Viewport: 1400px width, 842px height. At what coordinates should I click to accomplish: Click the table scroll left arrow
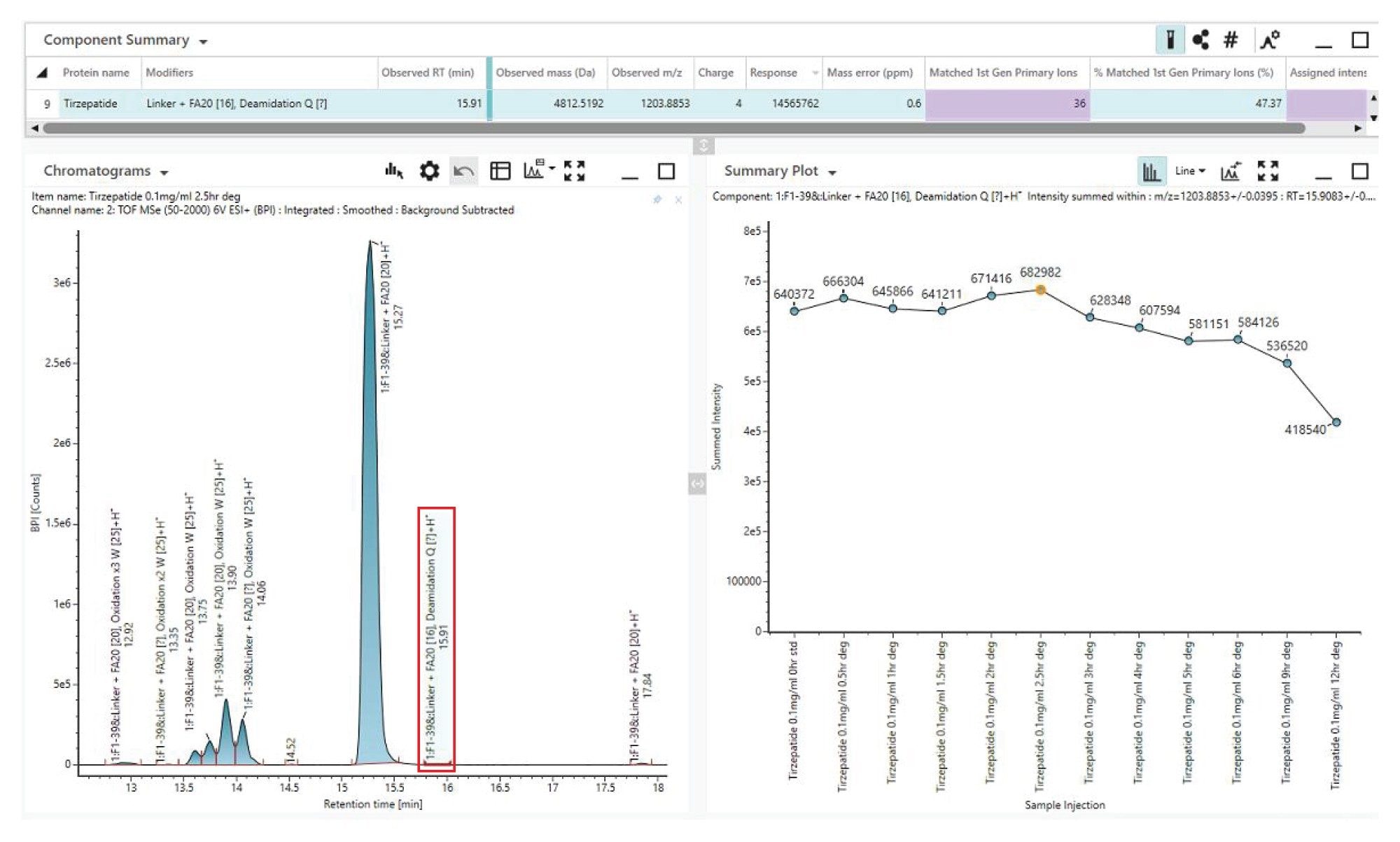point(34,128)
